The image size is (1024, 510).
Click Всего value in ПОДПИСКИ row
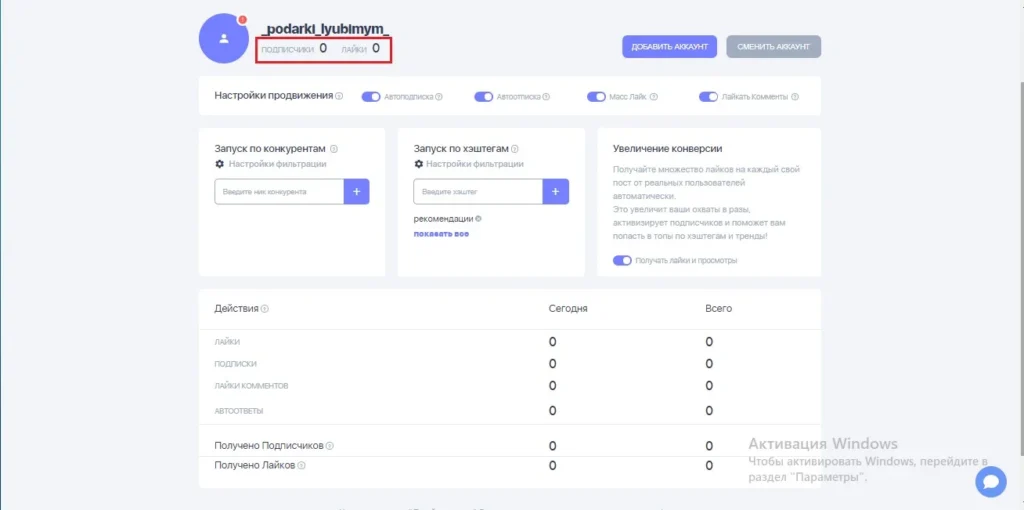709,364
